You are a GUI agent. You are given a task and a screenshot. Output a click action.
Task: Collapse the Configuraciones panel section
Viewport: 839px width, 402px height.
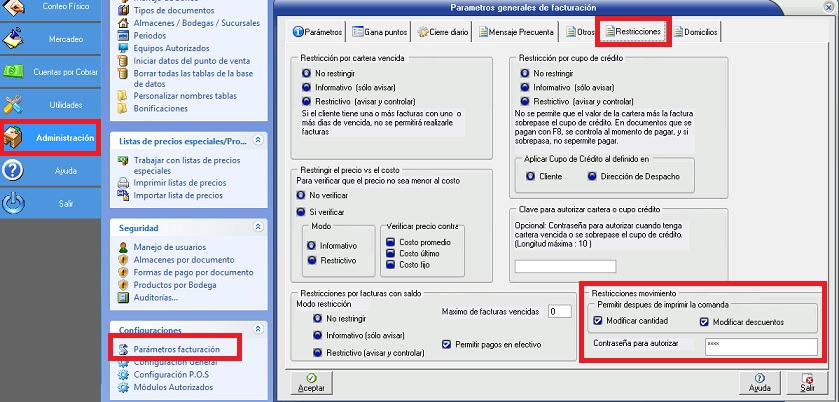click(258, 329)
